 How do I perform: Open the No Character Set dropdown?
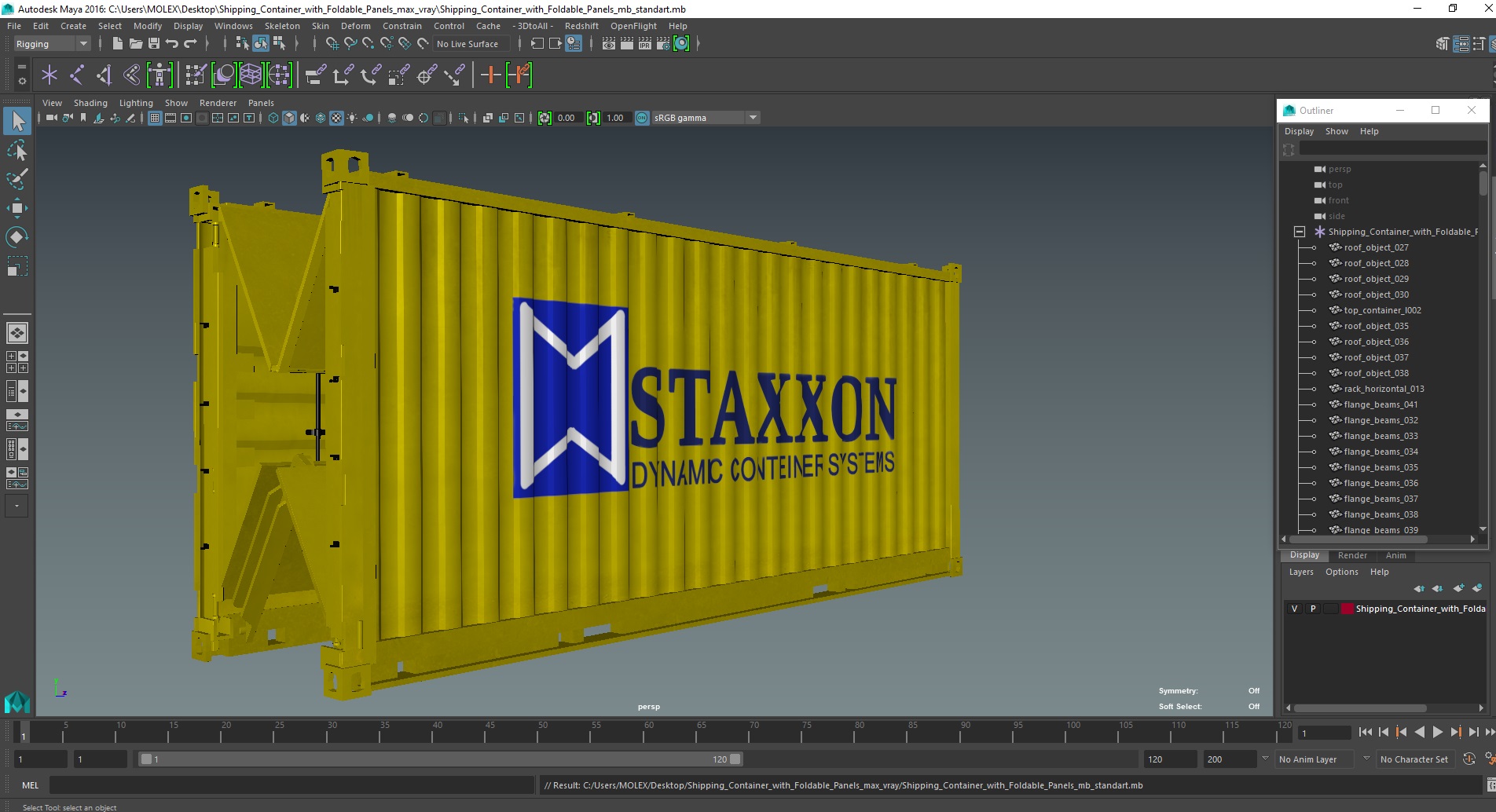tap(1414, 759)
